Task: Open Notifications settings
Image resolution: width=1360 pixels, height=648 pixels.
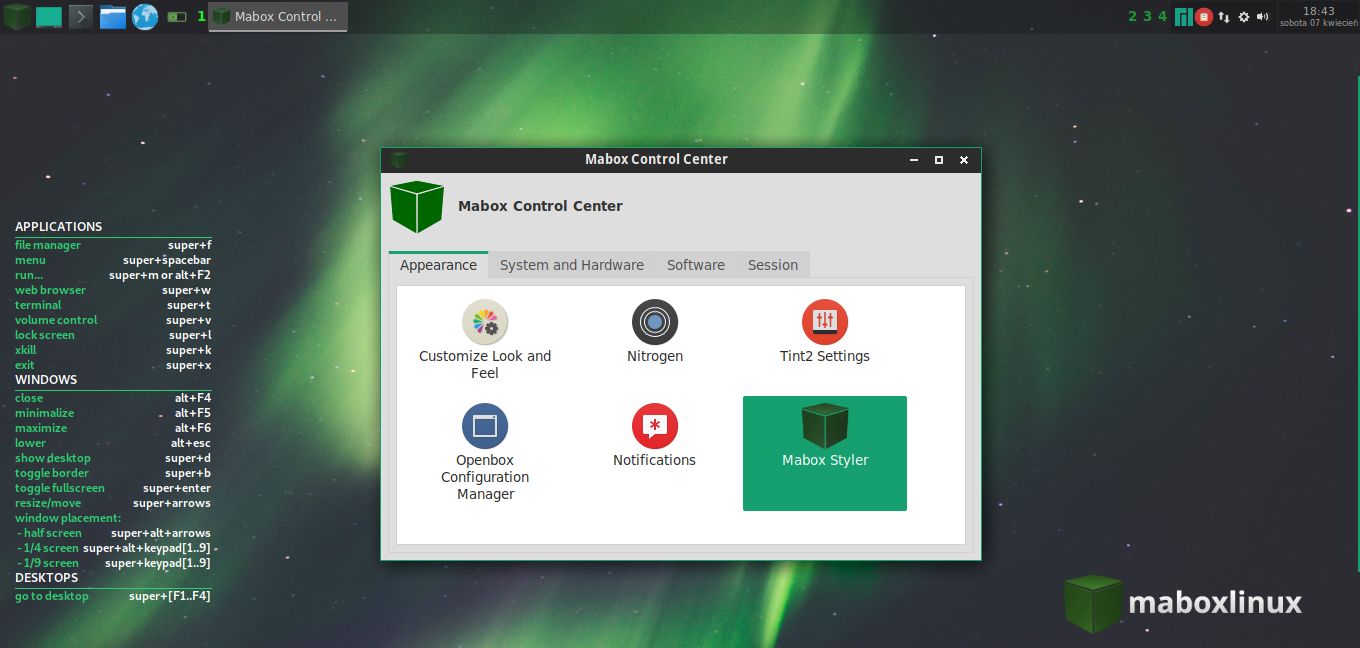Action: pyautogui.click(x=655, y=436)
